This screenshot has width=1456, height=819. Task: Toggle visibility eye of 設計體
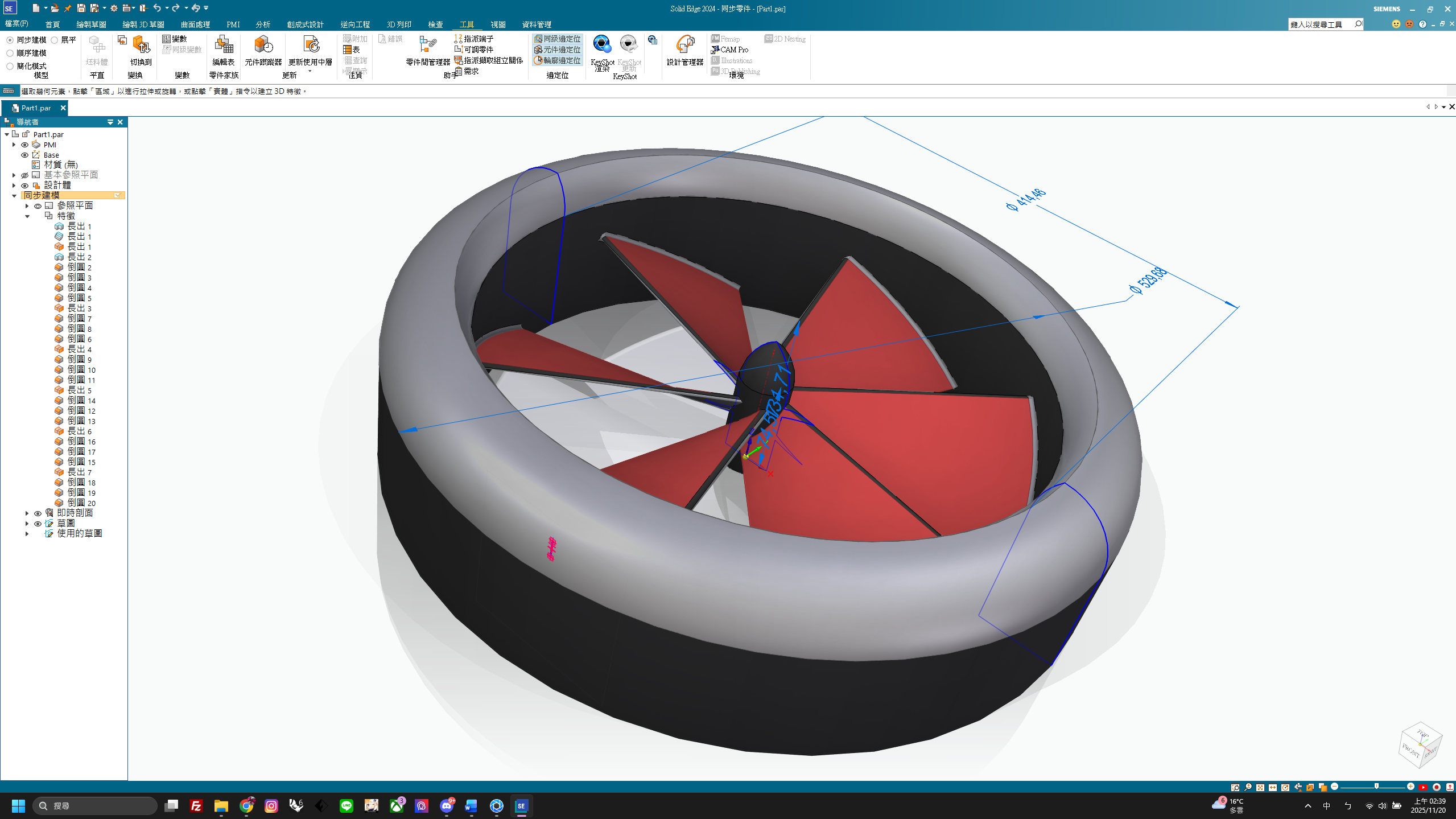point(24,186)
